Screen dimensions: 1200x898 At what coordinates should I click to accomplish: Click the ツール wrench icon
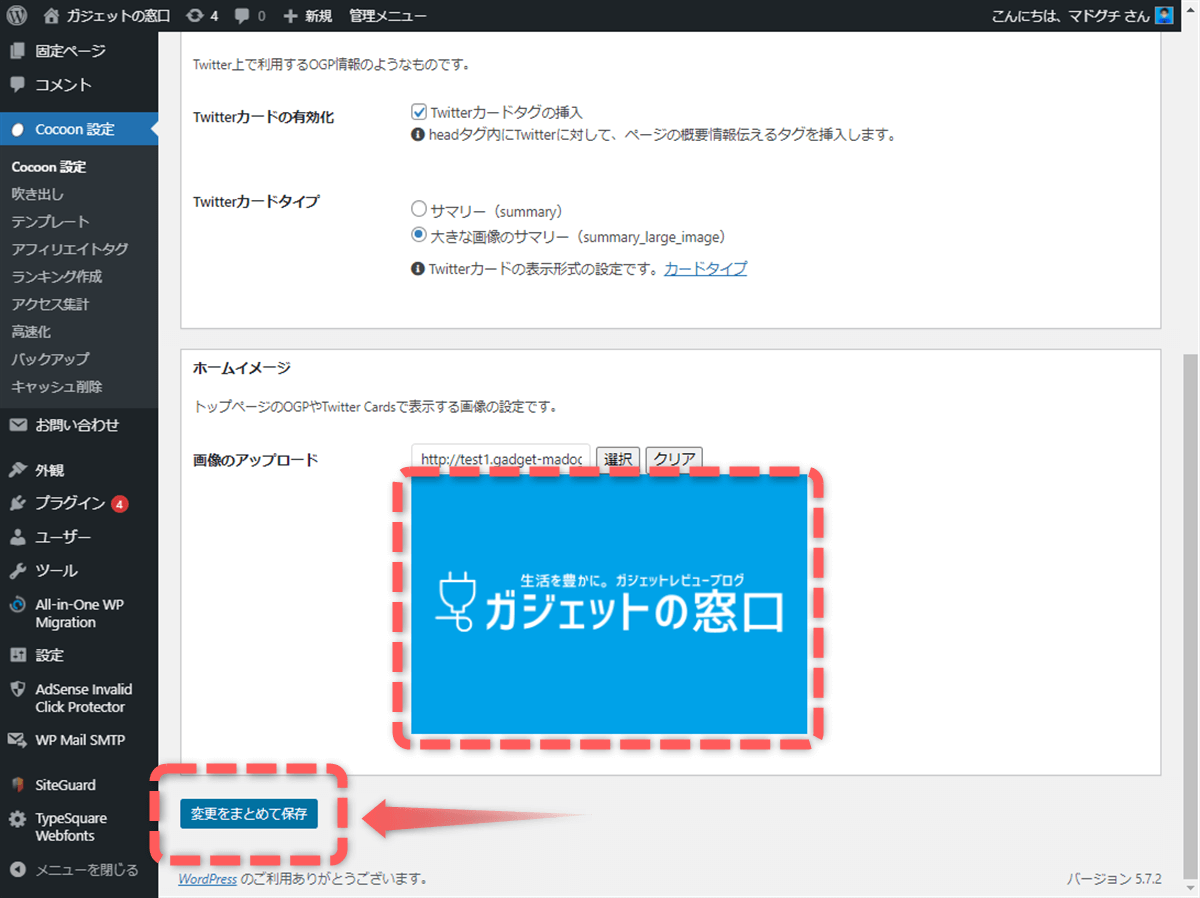click(x=18, y=571)
